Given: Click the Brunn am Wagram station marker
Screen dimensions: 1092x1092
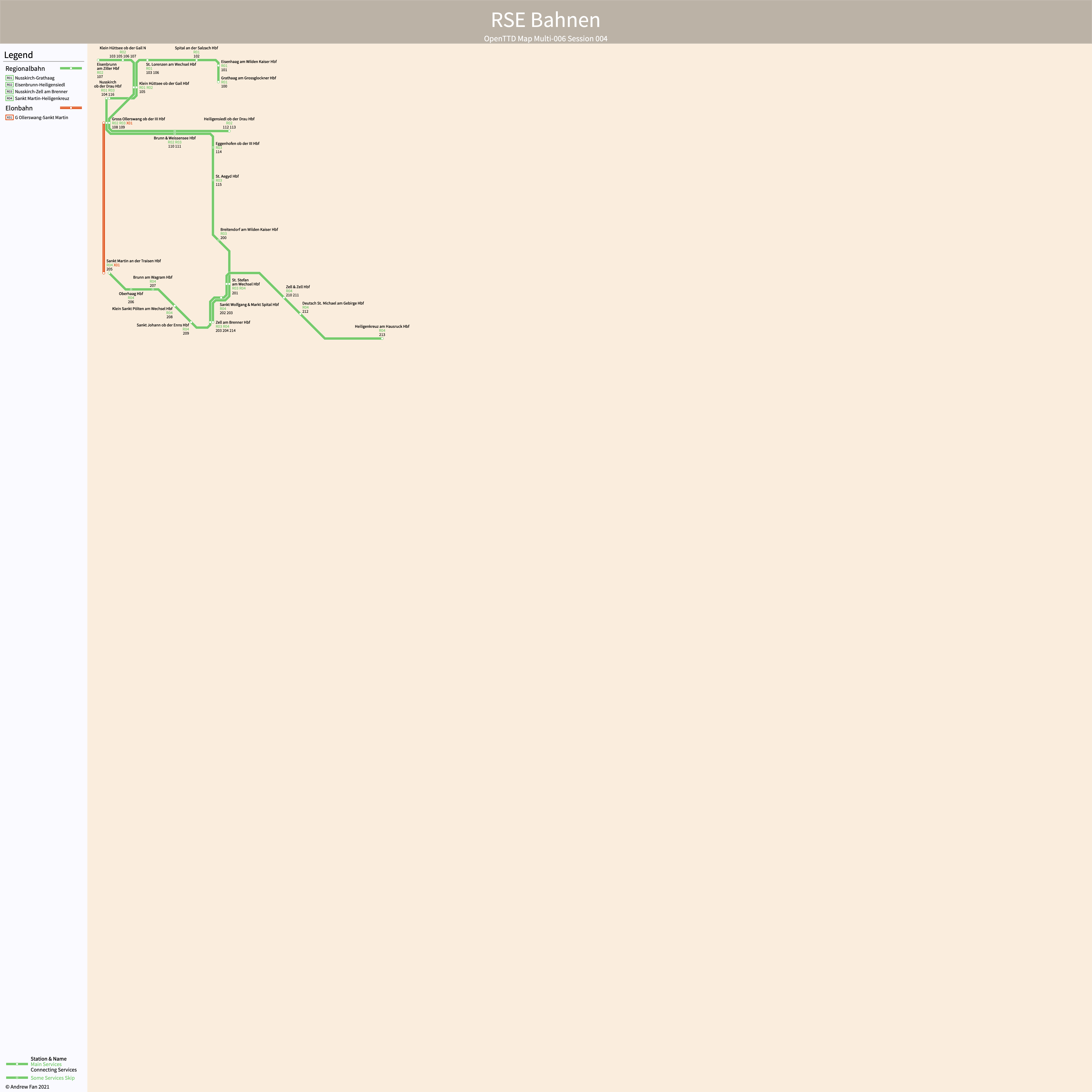Looking at the screenshot, I should click(x=153, y=289).
